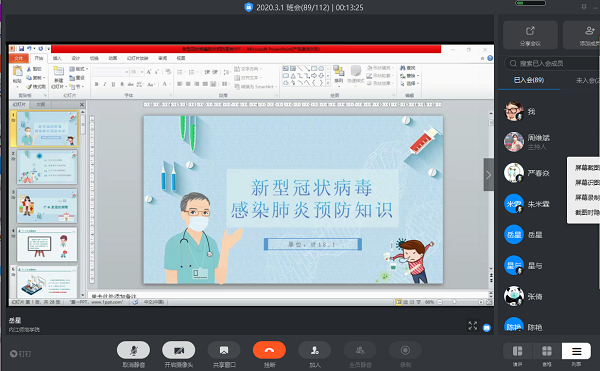Viewport: 600px width, 371px height.
Task: Open the 钉钉 logo dropdown at bottom left
Action: 20,353
